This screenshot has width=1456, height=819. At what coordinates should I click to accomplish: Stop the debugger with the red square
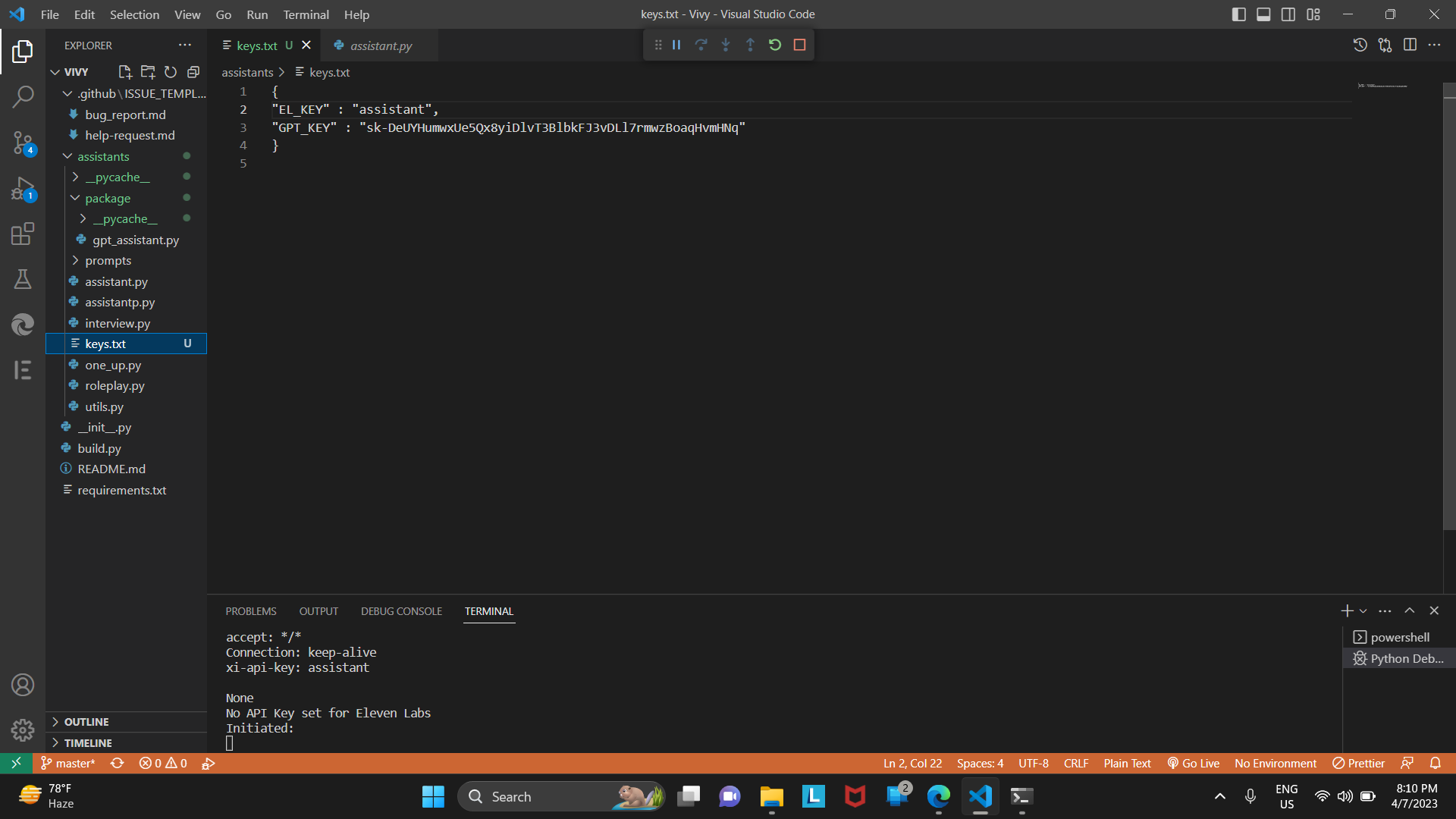click(799, 45)
